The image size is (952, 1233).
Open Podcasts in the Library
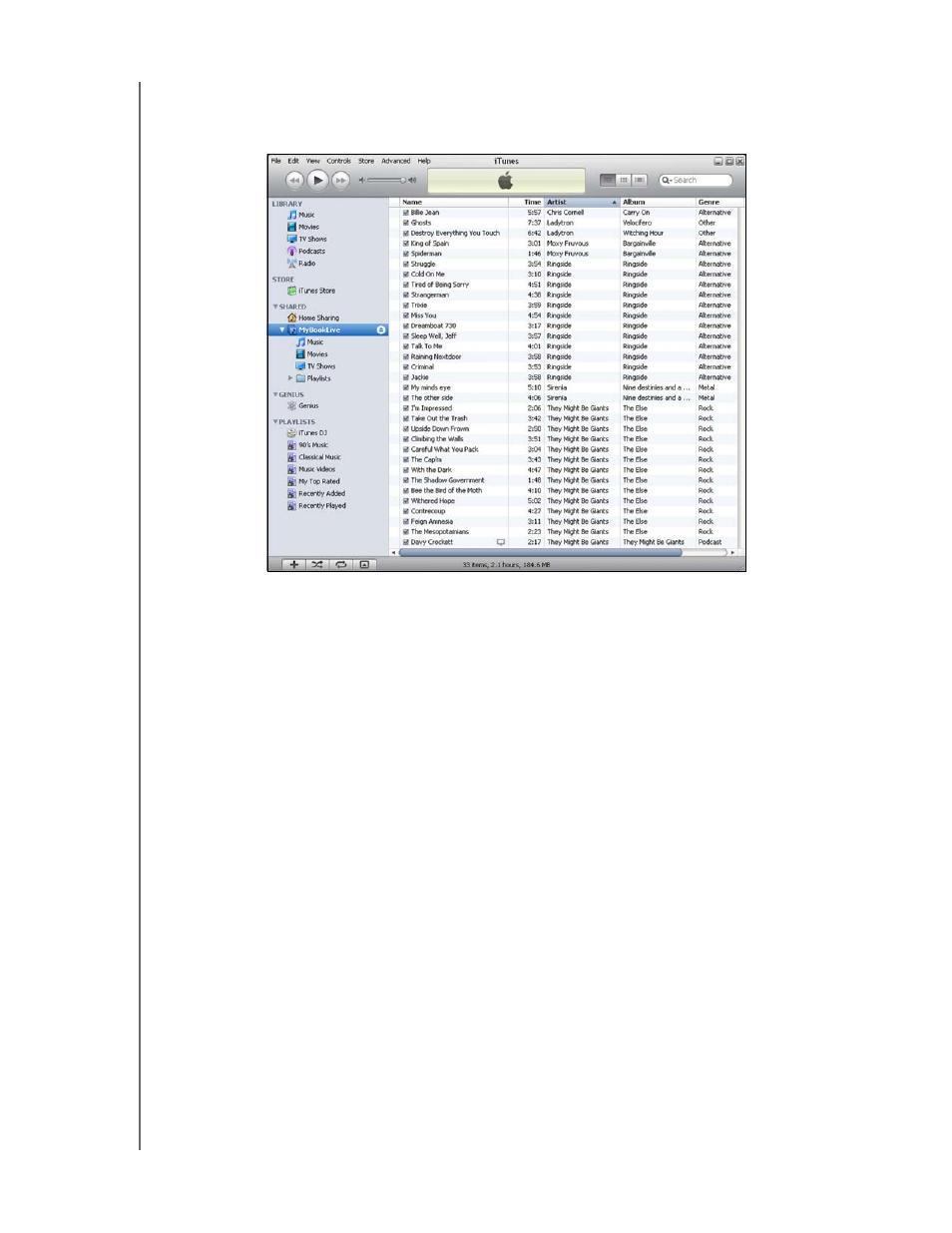[305, 251]
